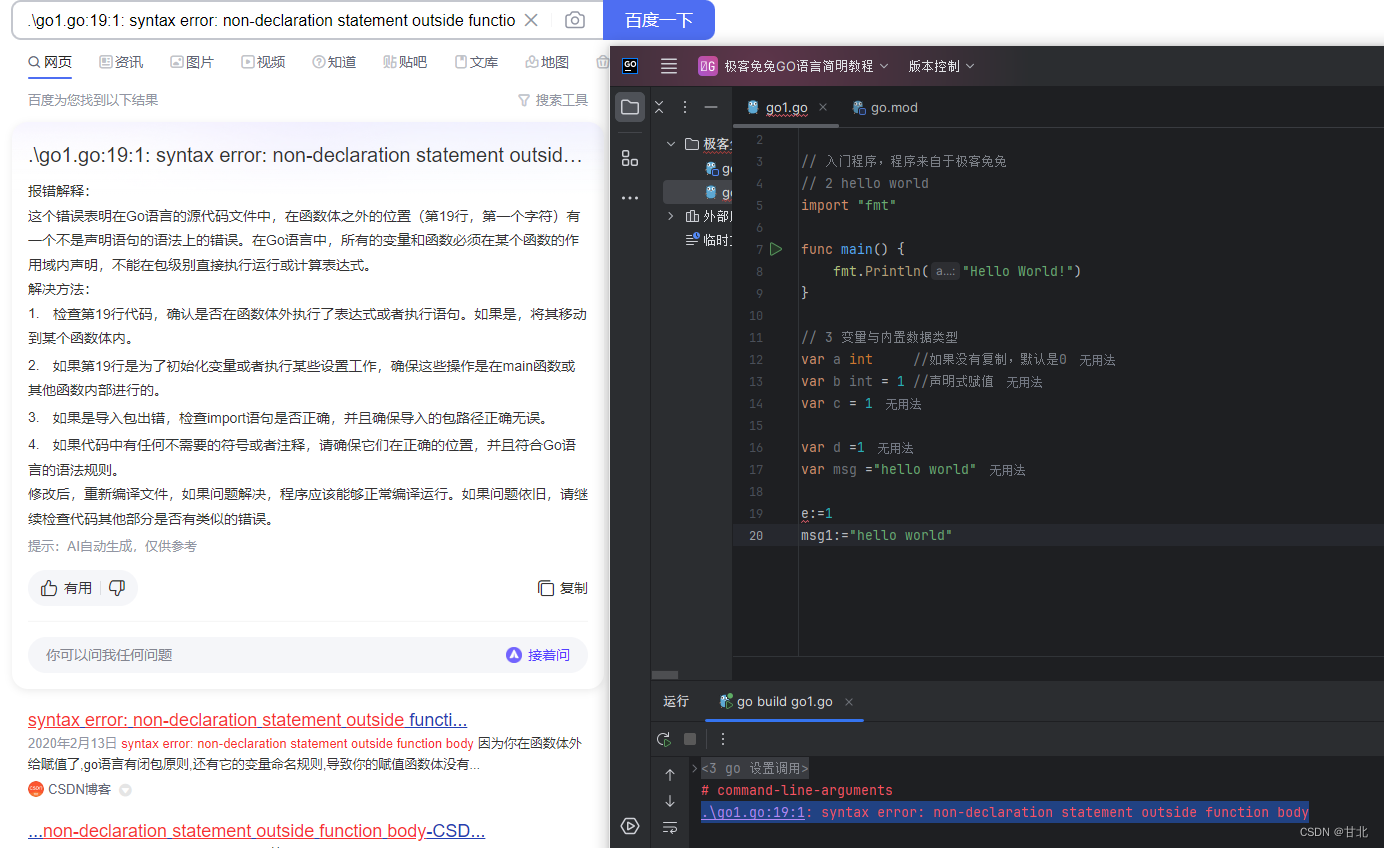This screenshot has height=848, width=1384.
Task: Close the go1.go editor tab
Action: pyautogui.click(x=823, y=107)
